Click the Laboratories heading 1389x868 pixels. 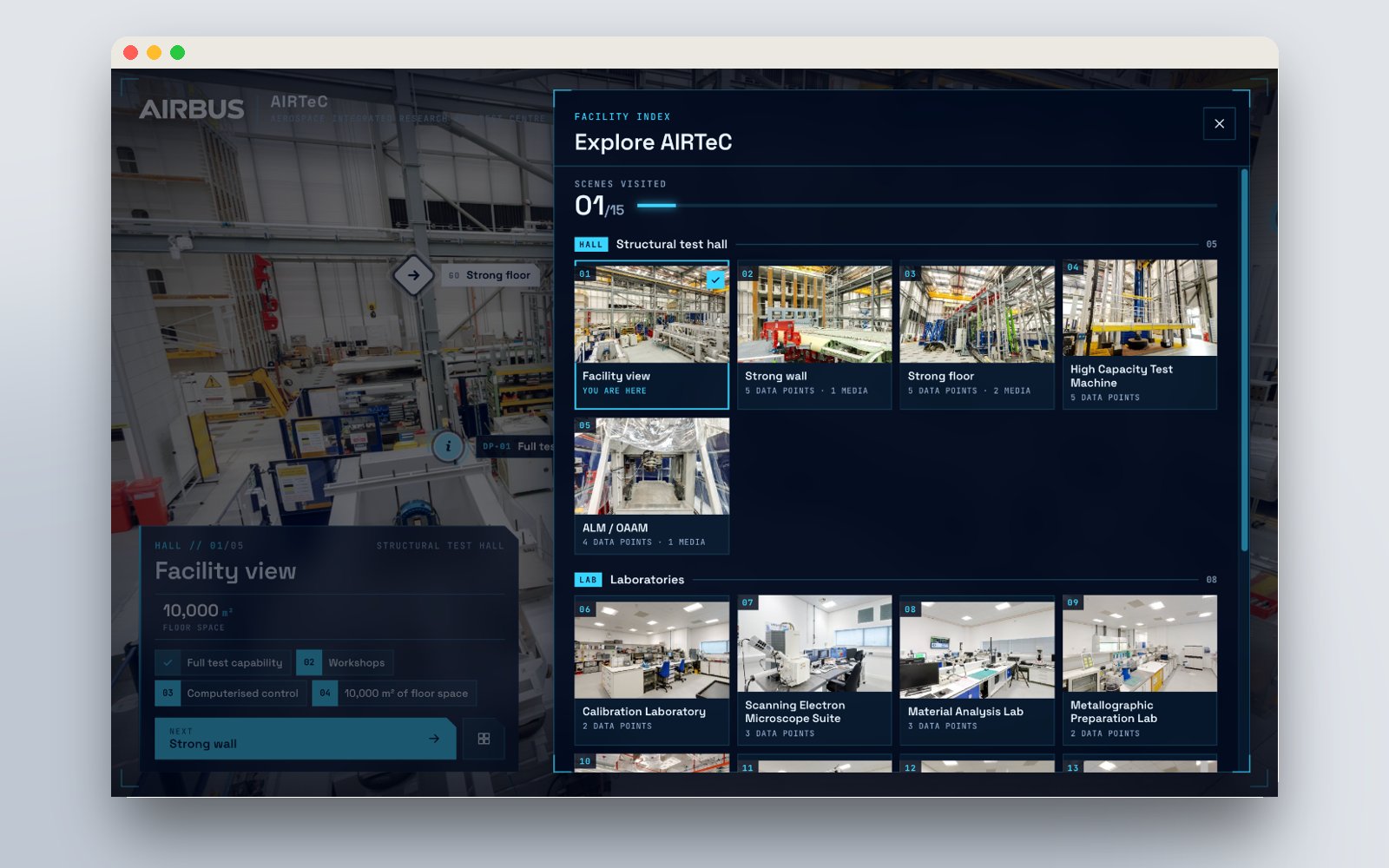(x=647, y=579)
